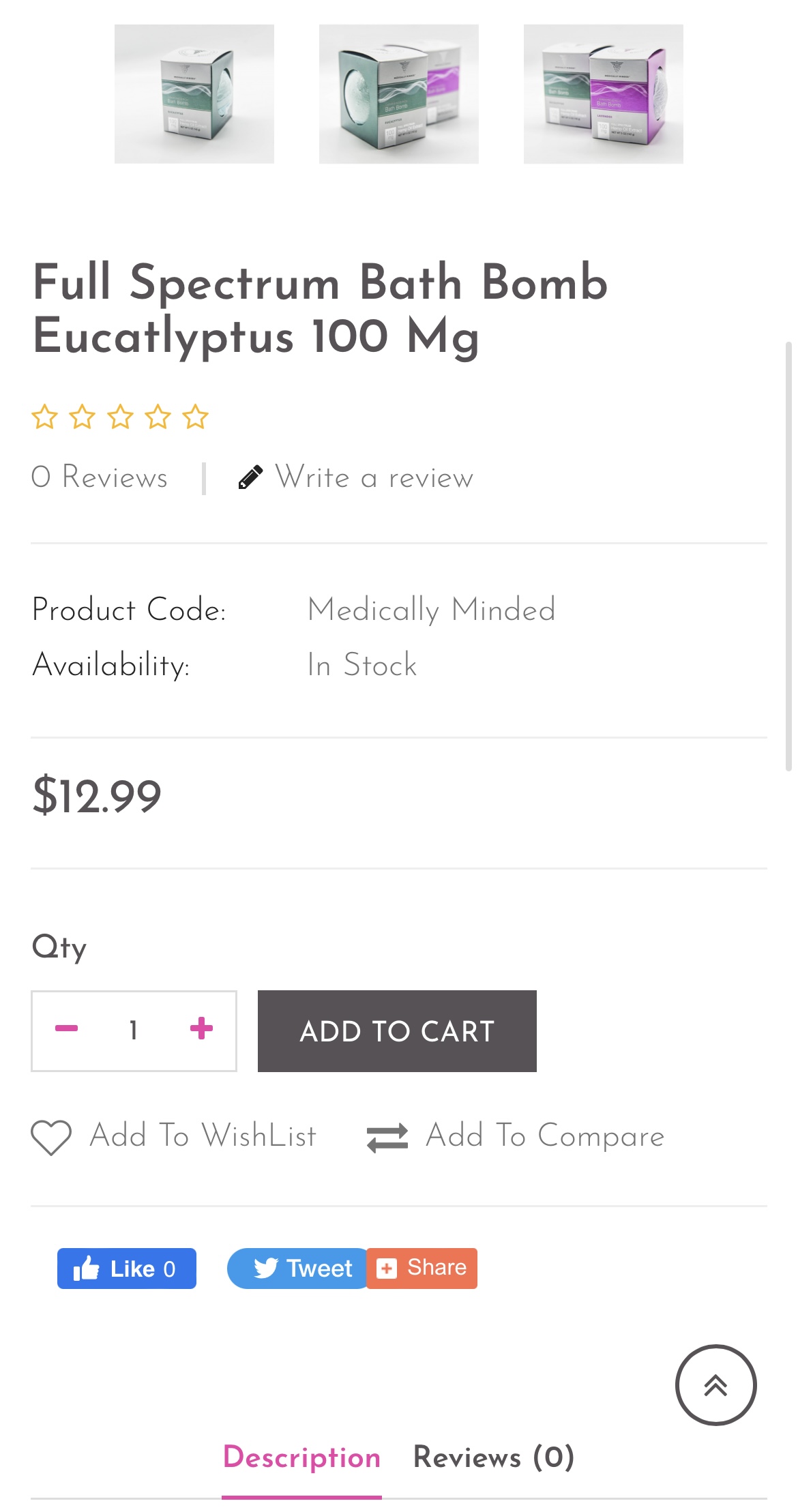Click the pencil icon beside Write a review
This screenshot has height=1512, width=798.
(x=250, y=477)
